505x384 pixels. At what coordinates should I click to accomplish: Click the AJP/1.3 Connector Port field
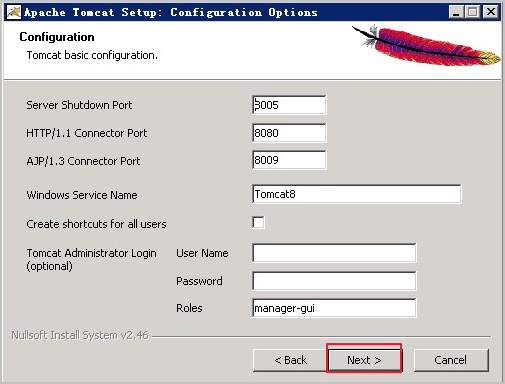289,160
